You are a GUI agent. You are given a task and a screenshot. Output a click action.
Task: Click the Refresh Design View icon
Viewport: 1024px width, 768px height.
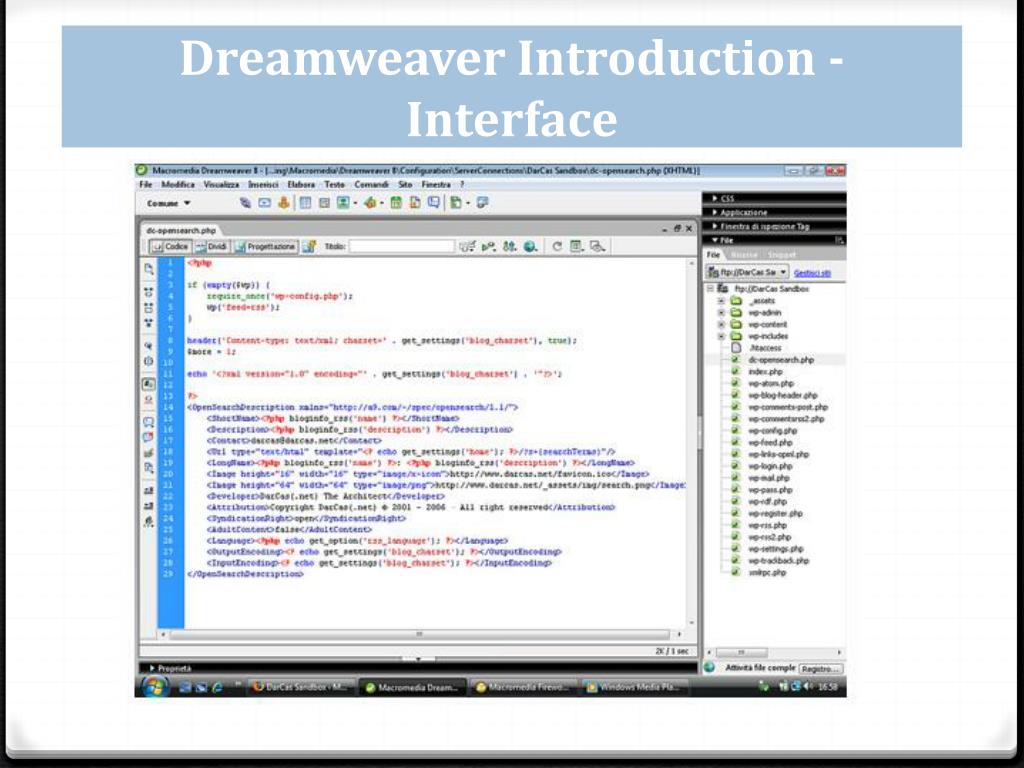coord(557,247)
